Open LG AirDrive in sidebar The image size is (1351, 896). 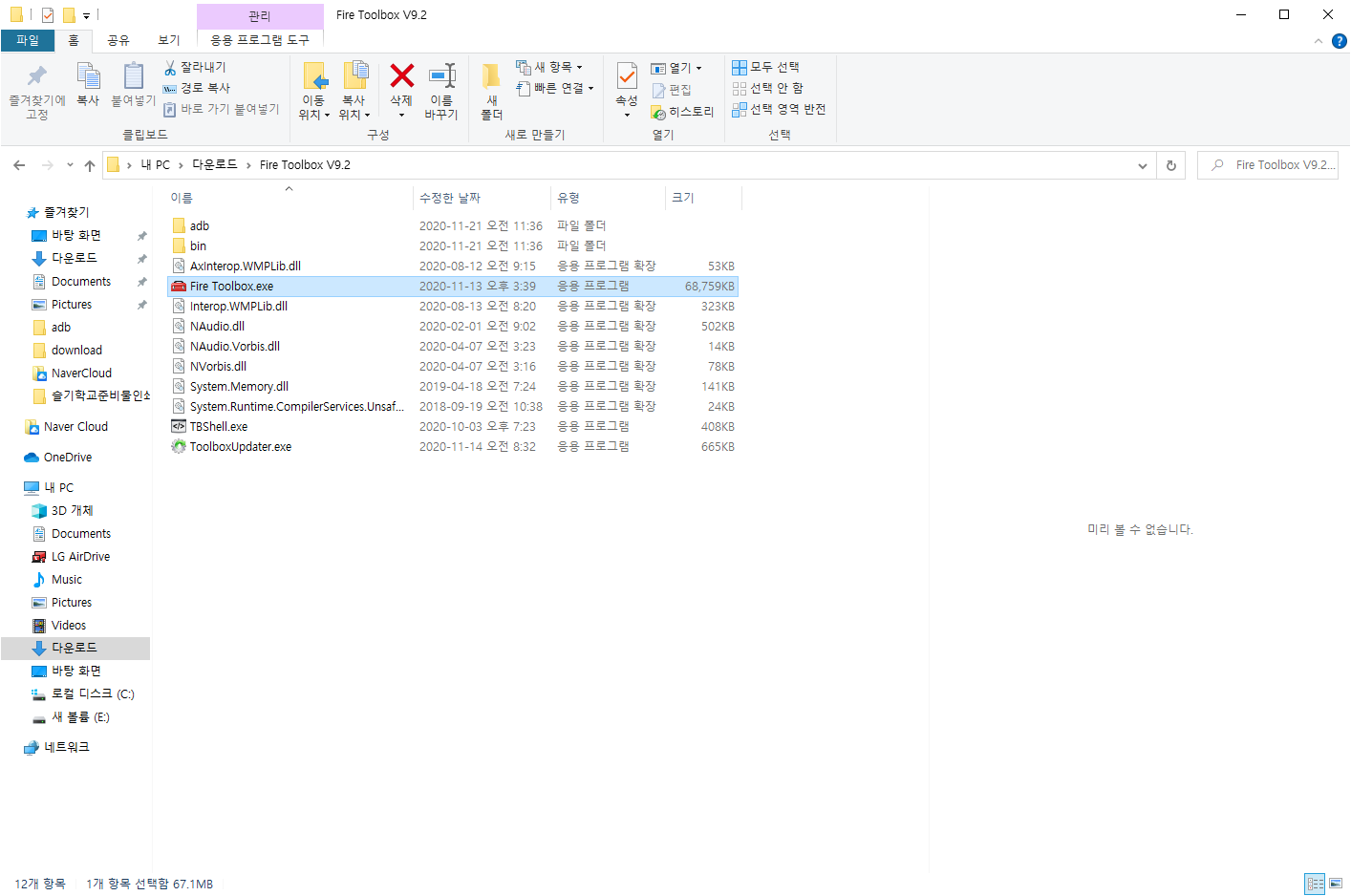[x=80, y=557]
